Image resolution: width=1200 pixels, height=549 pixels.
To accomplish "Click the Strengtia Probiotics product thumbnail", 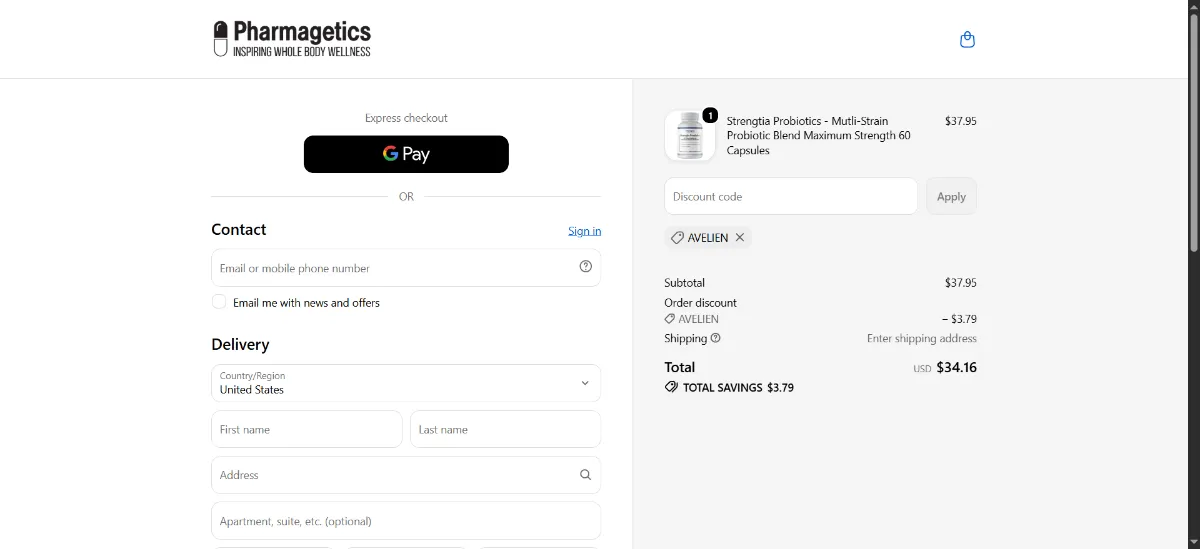I will tap(690, 135).
